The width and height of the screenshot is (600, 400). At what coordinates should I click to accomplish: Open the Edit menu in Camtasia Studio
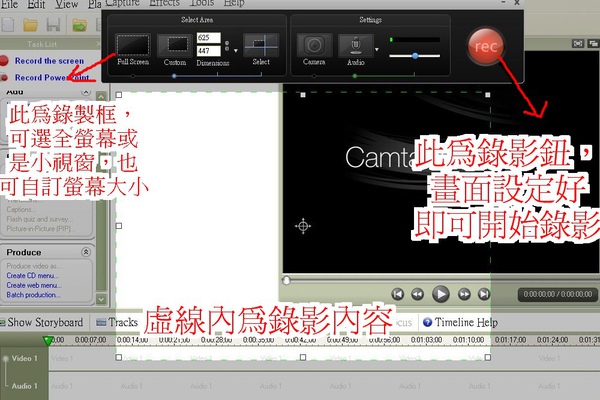36,4
